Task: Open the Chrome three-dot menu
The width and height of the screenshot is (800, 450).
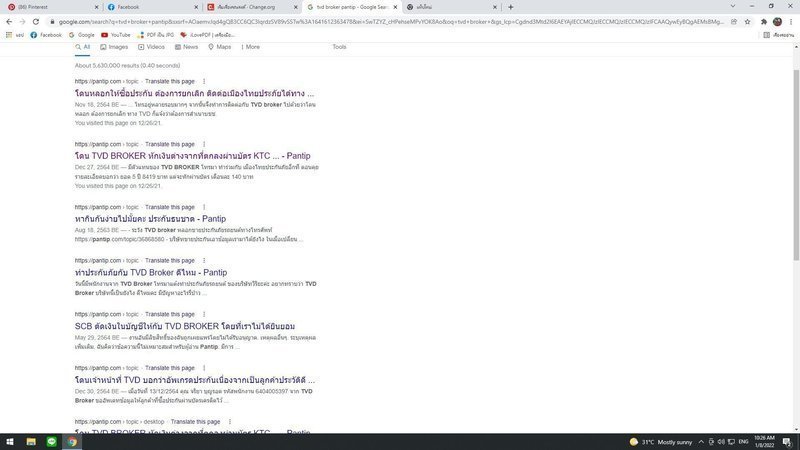Action: (x=791, y=21)
